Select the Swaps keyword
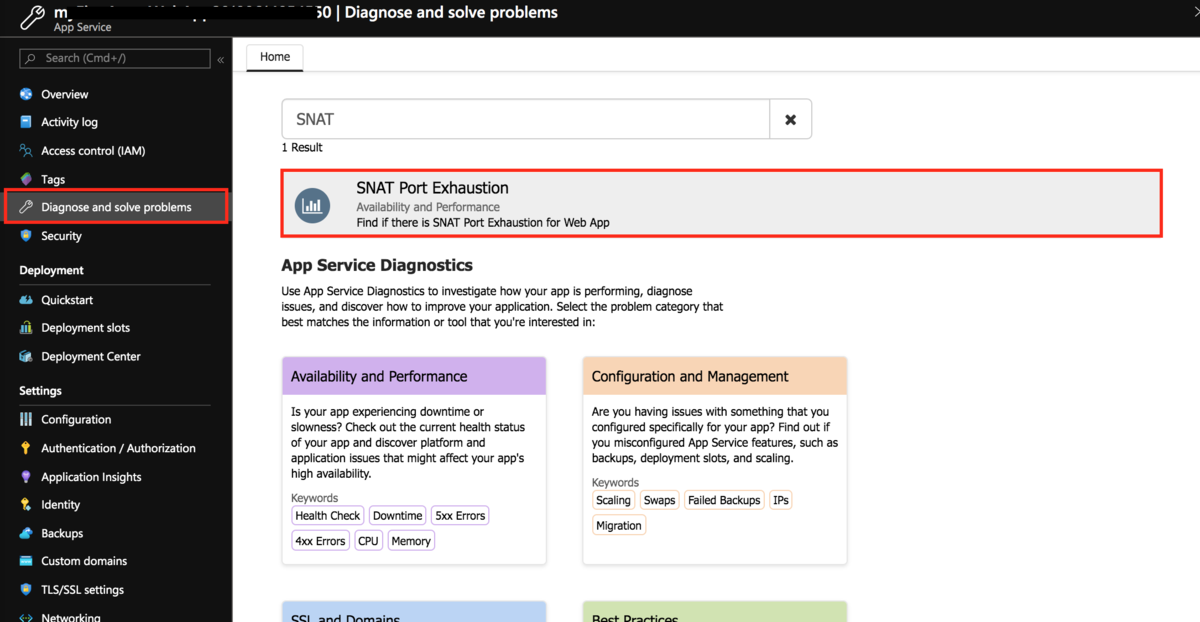 (x=659, y=500)
